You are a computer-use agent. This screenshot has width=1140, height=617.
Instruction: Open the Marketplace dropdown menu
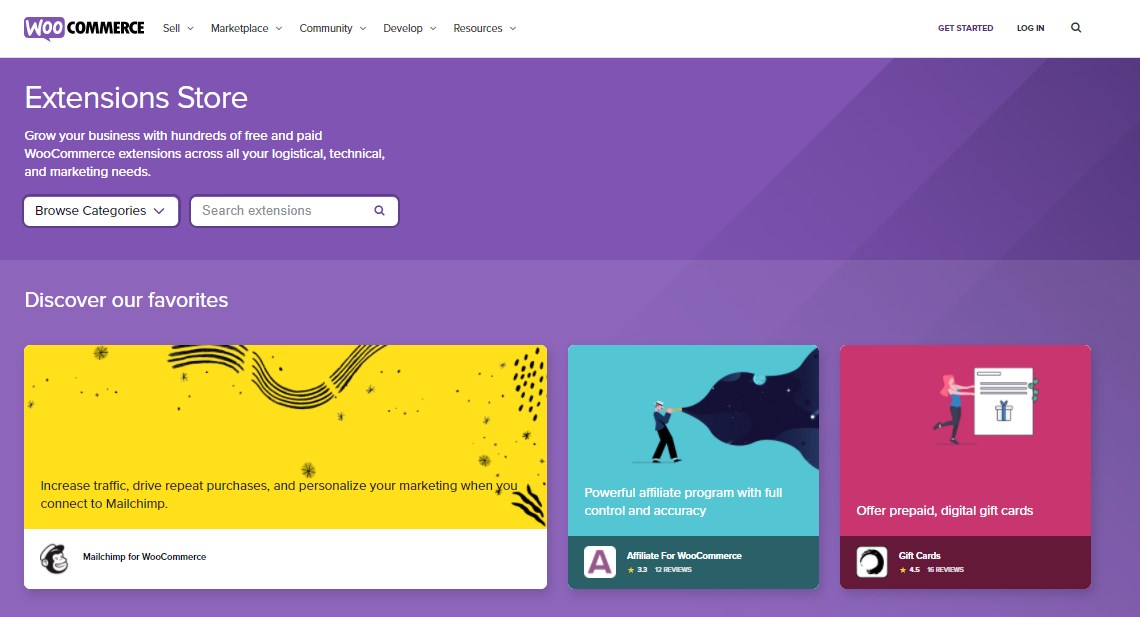click(x=246, y=28)
